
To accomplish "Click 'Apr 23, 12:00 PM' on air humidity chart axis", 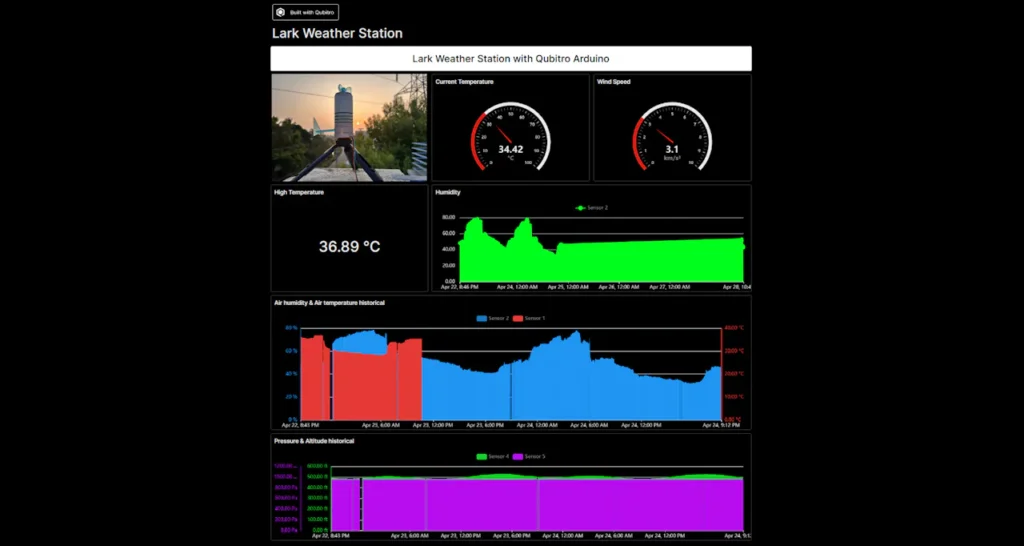I will click(x=433, y=425).
